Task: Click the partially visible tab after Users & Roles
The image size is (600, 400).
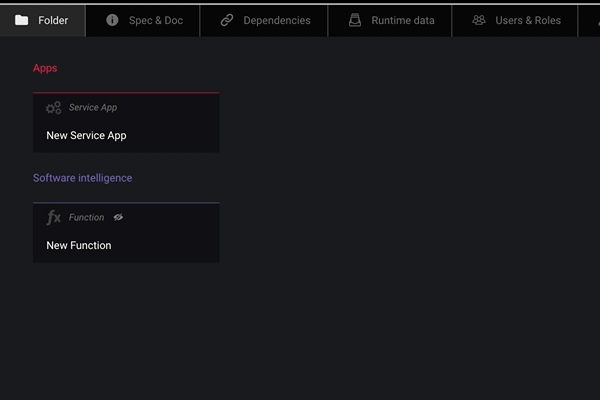Action: 590,20
